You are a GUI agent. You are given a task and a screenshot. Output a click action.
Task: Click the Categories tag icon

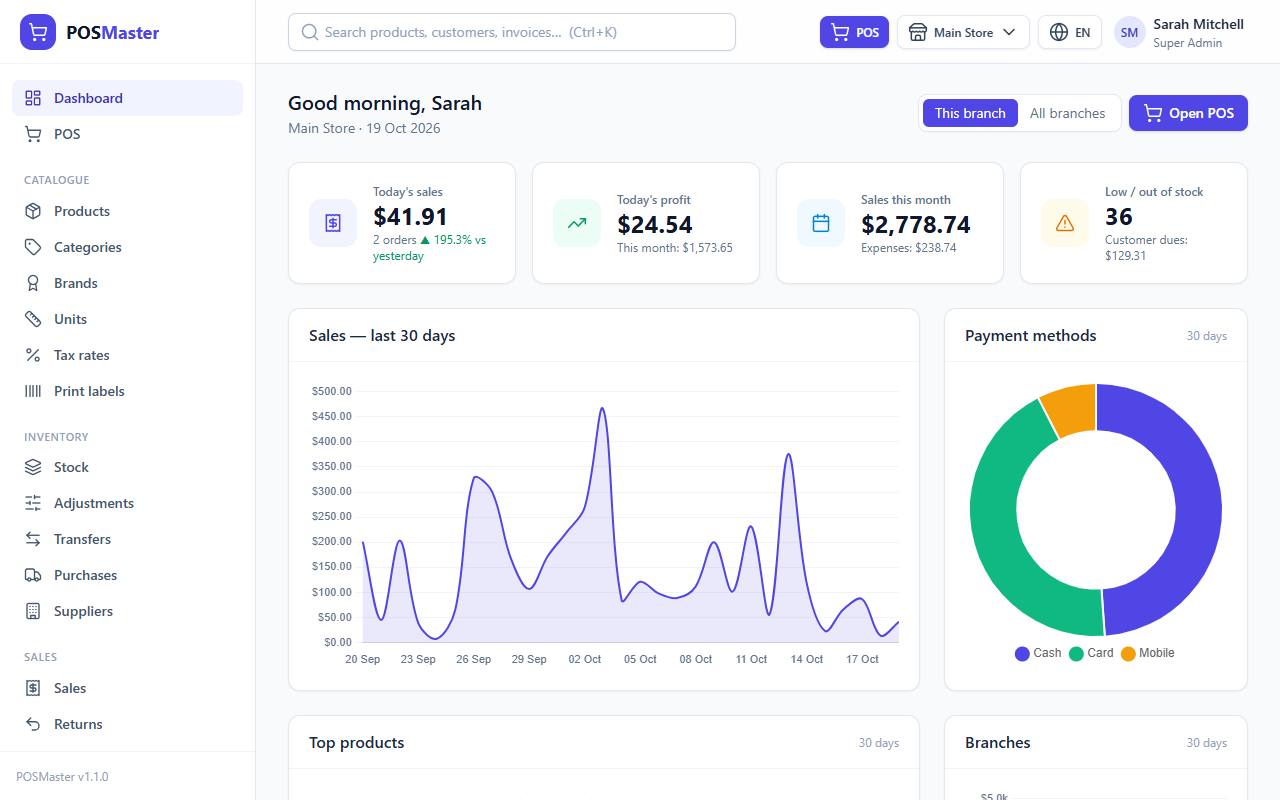[x=33, y=247]
